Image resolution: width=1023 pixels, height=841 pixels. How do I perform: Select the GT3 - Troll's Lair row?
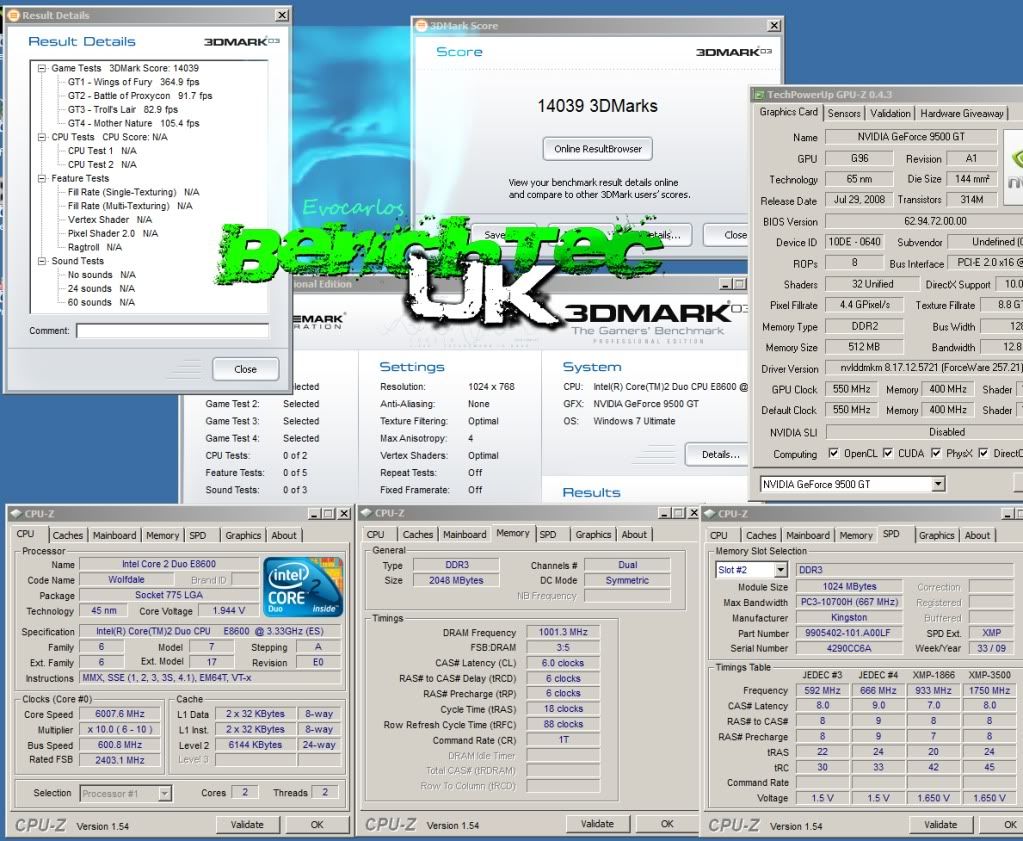(123, 110)
